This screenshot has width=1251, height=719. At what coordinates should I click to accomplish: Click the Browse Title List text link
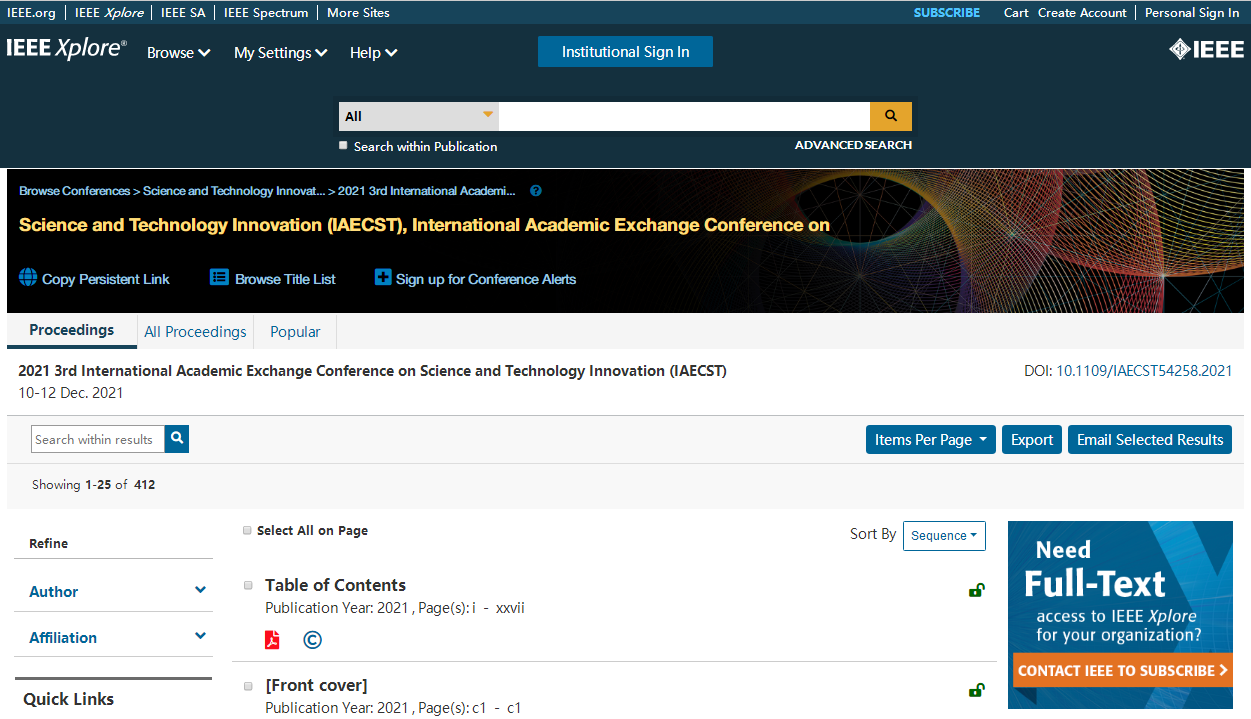285,279
